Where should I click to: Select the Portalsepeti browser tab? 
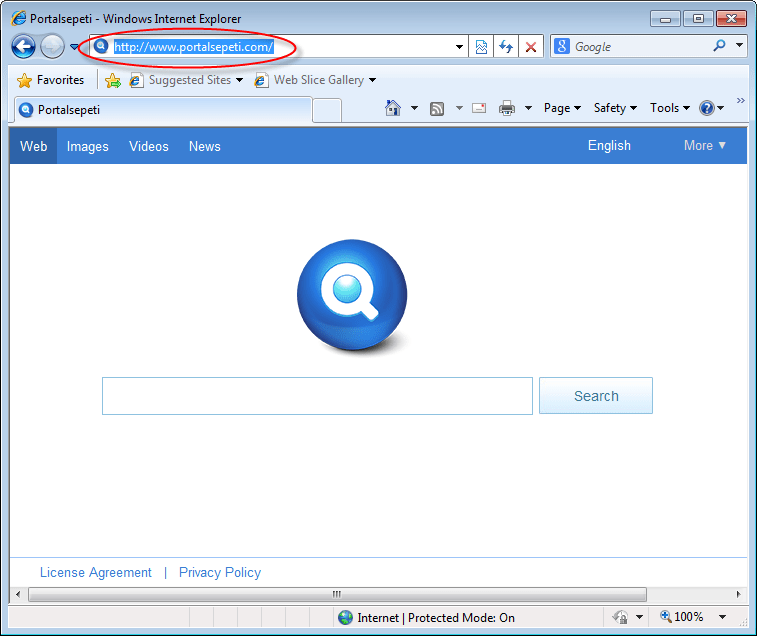pyautogui.click(x=163, y=110)
